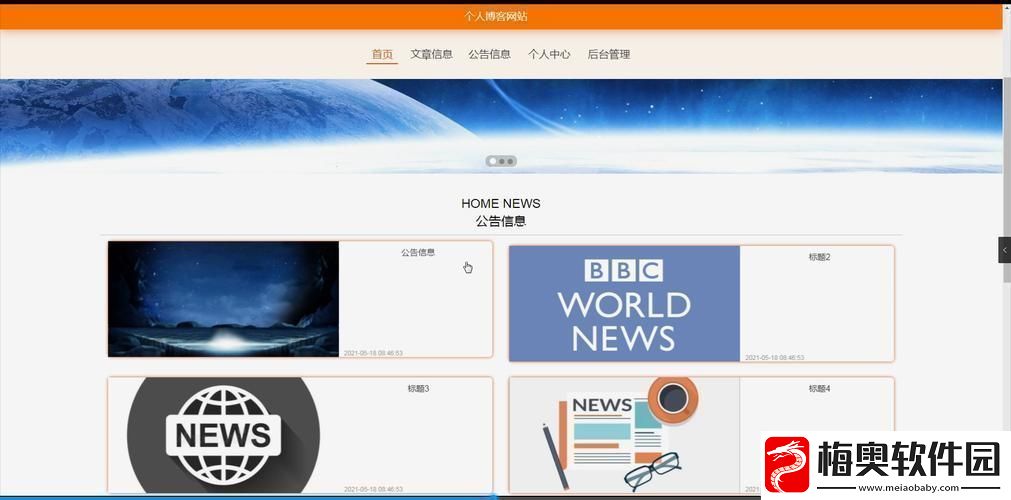Click the 标题2 card title
Viewport: 1011px width, 500px height.
click(820, 257)
